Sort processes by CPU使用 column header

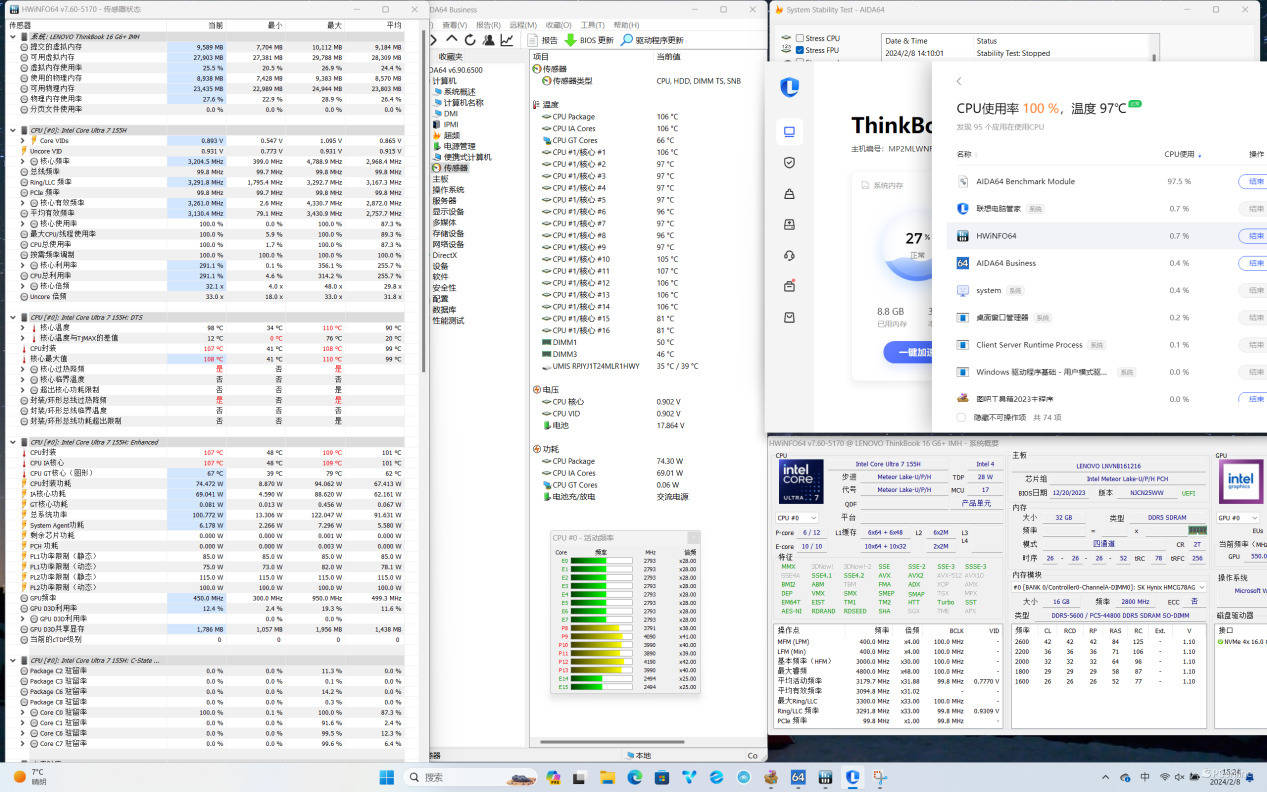click(x=1182, y=155)
